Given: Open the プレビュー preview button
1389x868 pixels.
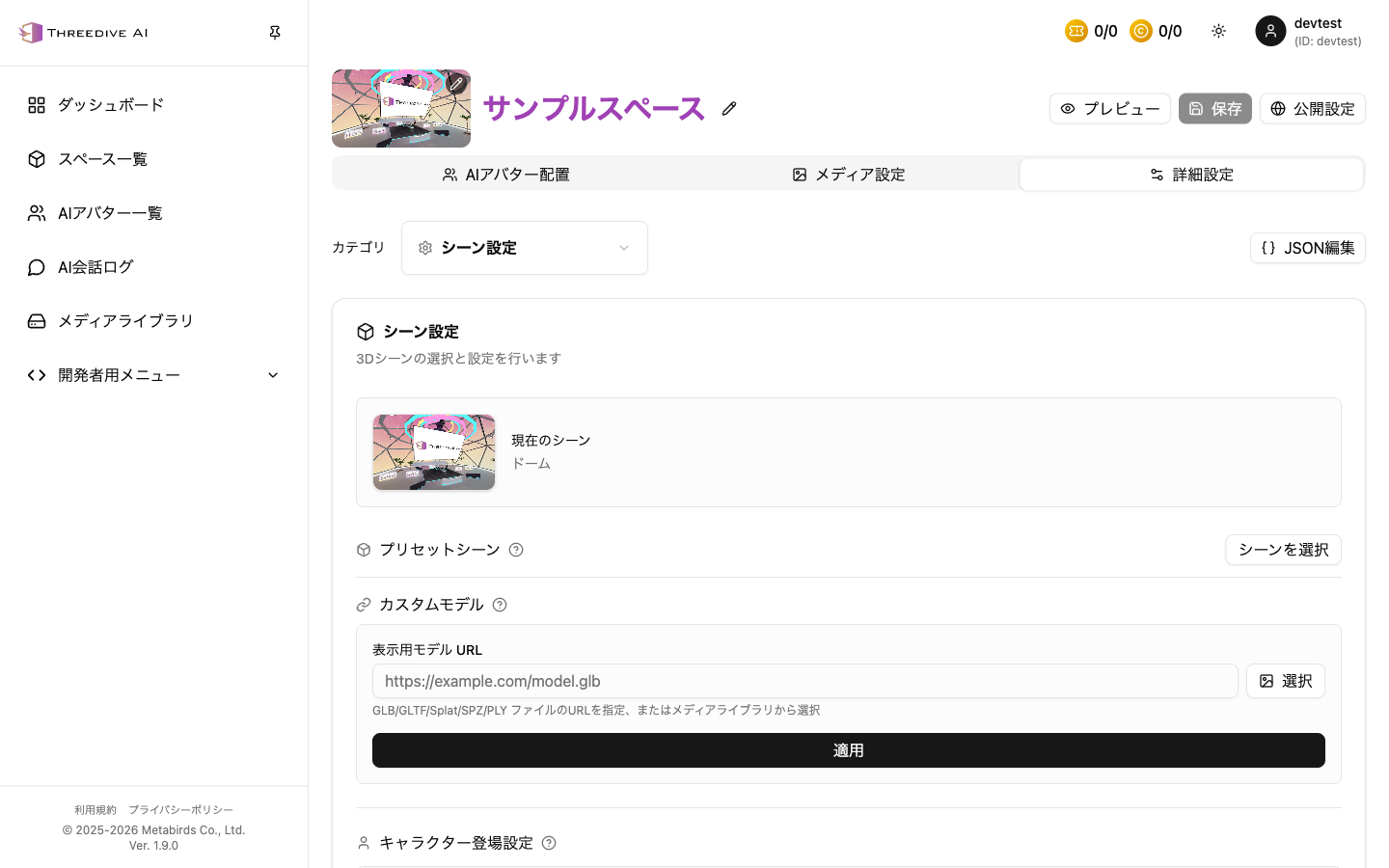Looking at the screenshot, I should [1110, 109].
